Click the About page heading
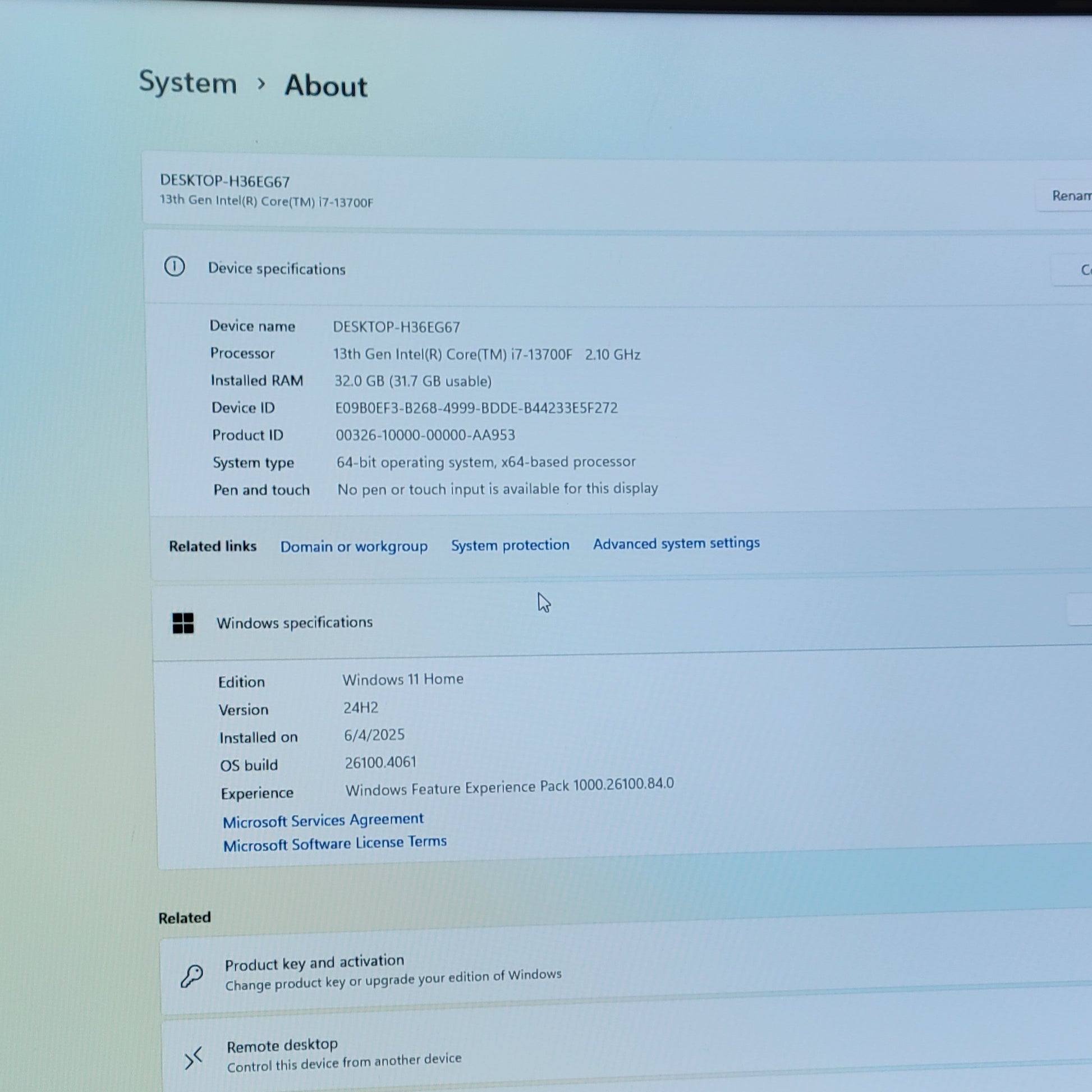The width and height of the screenshot is (1092, 1092). (x=325, y=86)
